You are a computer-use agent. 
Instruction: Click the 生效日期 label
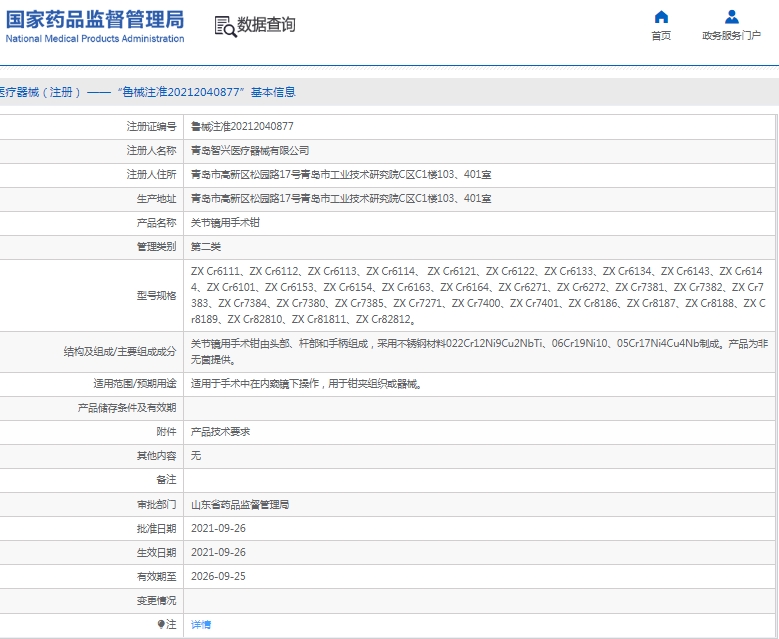[x=156, y=552]
